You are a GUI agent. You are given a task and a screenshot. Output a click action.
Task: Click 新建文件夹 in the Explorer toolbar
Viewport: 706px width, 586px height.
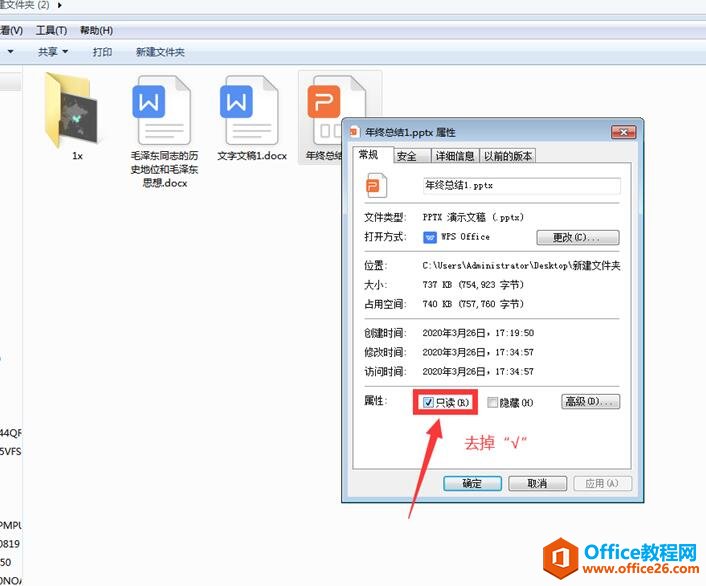click(160, 52)
